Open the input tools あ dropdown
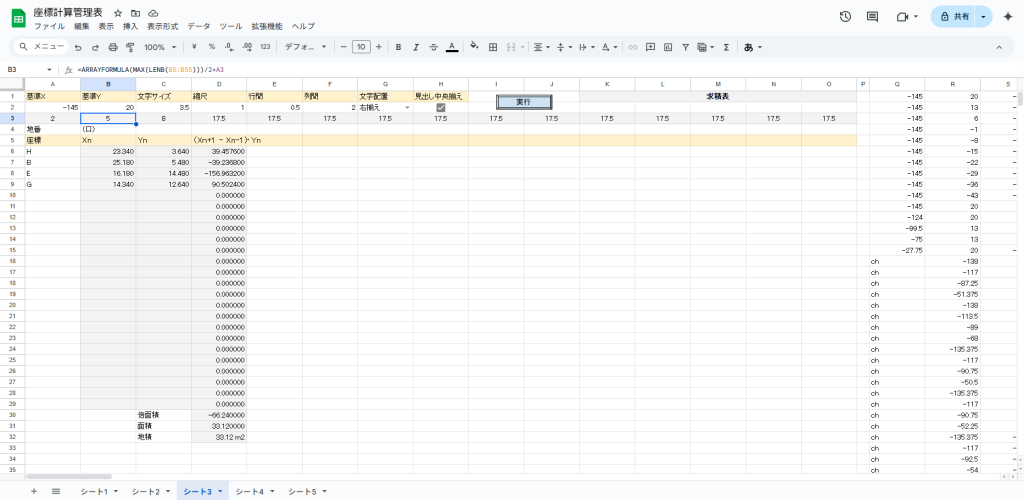 click(753, 47)
